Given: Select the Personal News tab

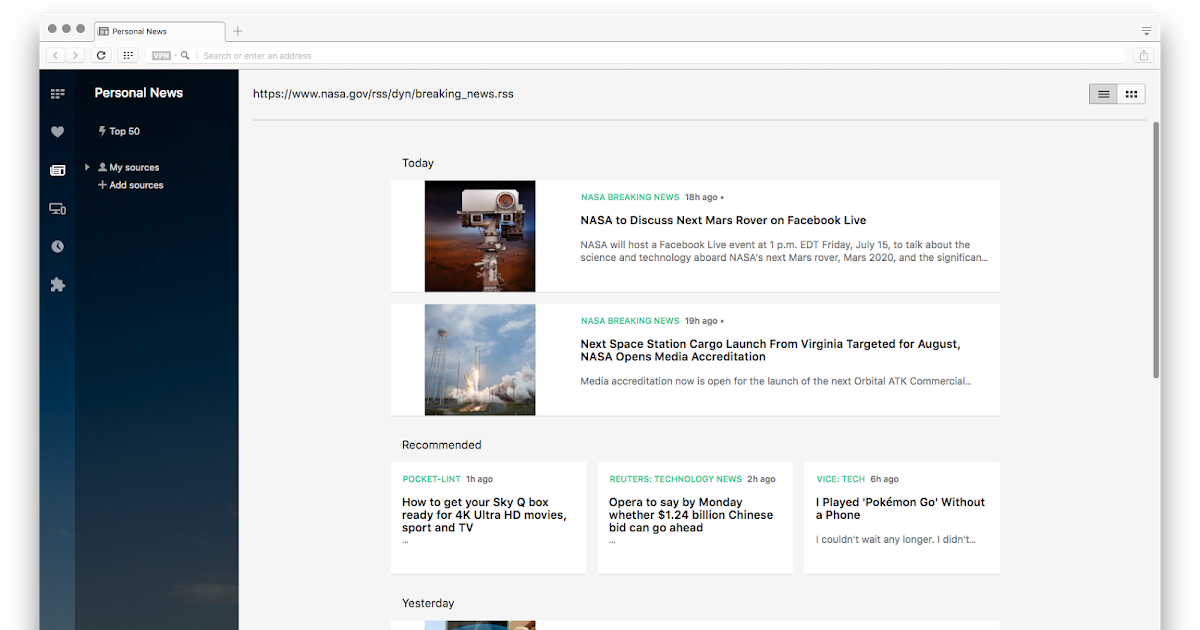Looking at the screenshot, I should point(159,31).
